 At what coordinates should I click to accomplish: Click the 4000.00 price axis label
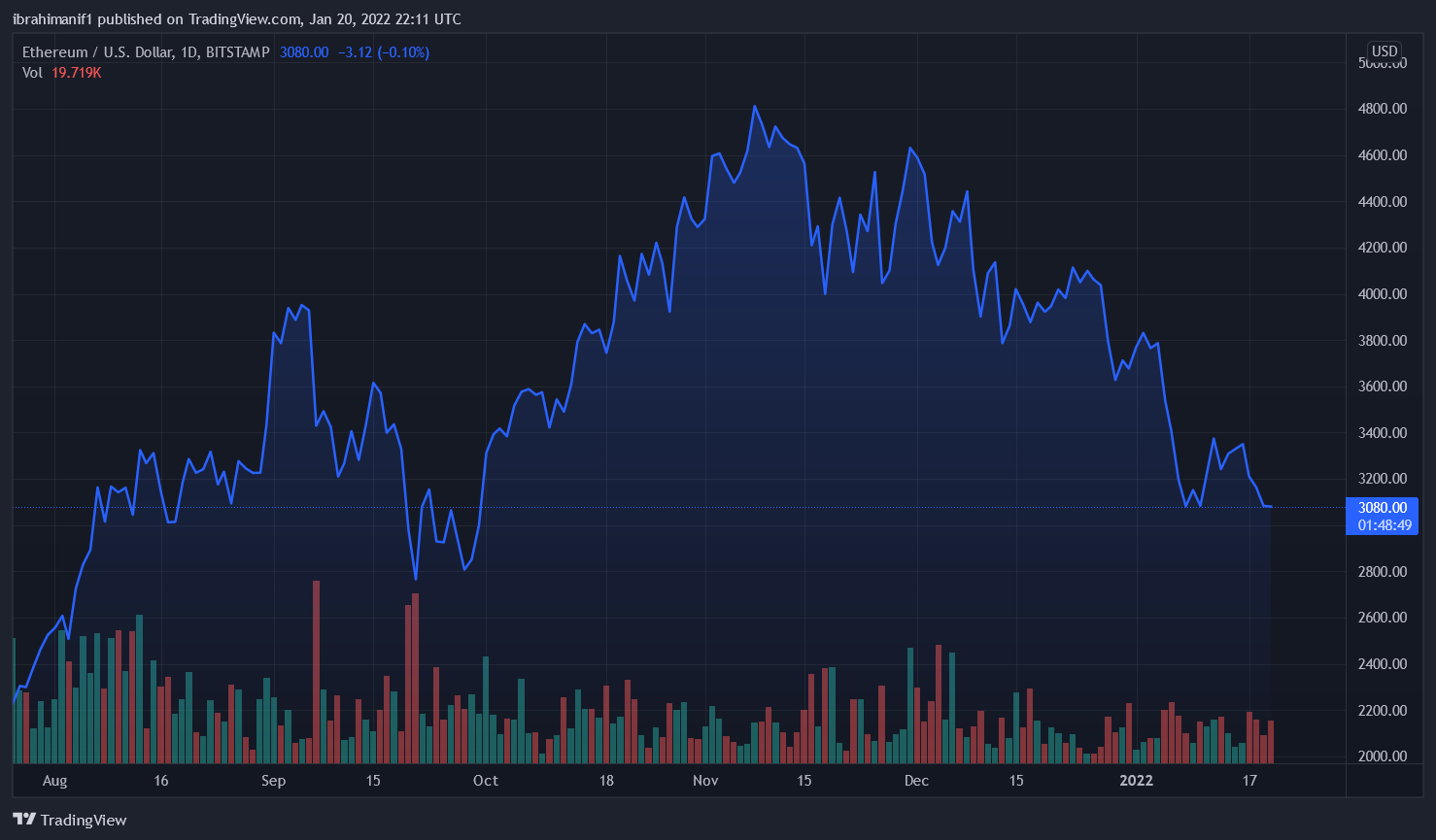1382,294
